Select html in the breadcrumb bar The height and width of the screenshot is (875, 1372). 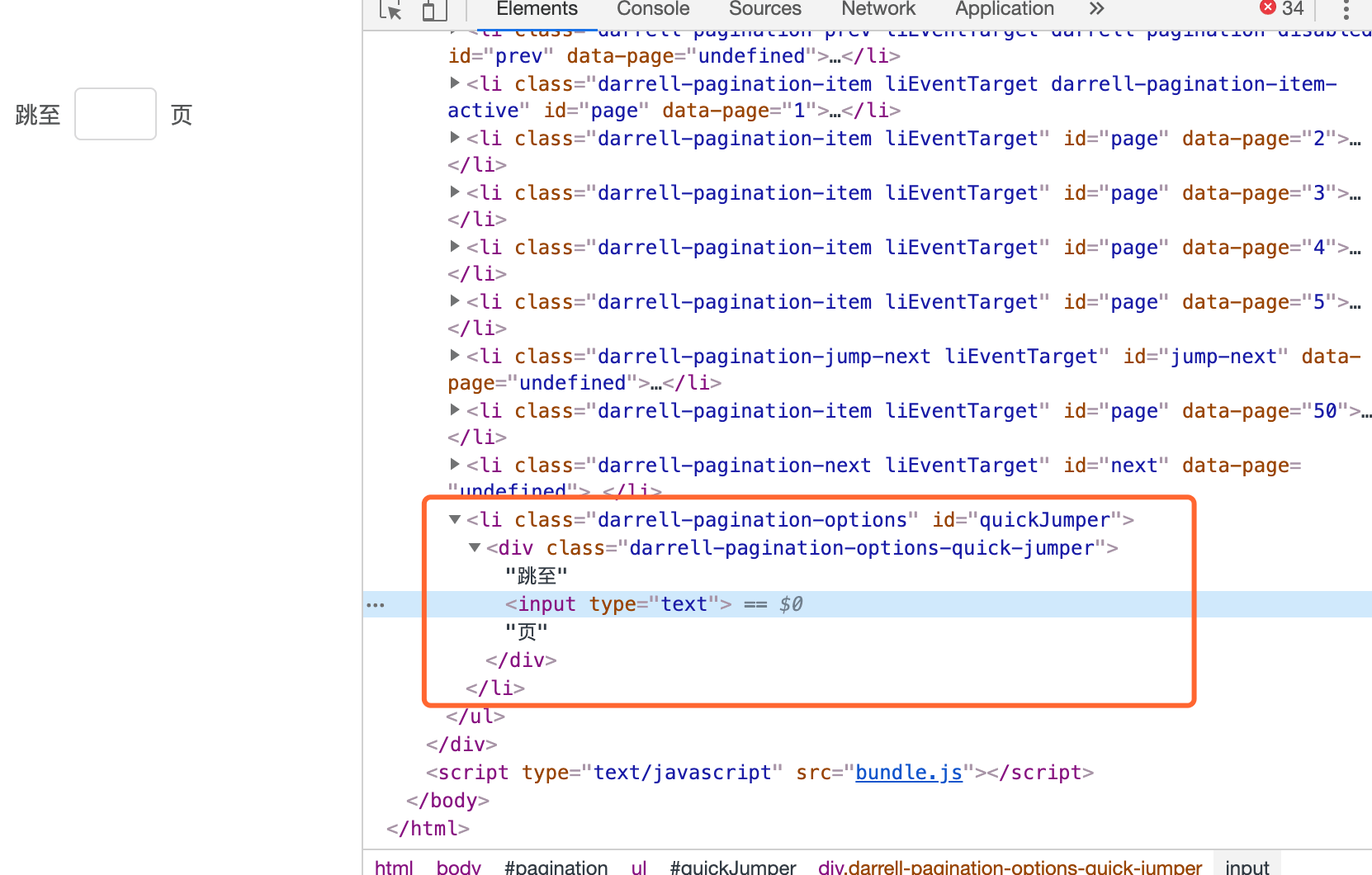point(394,867)
